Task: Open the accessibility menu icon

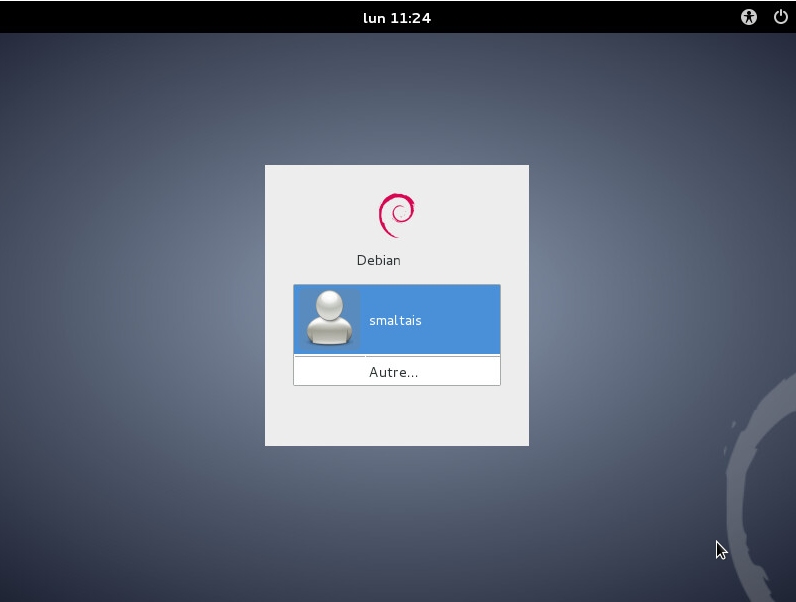Action: [x=748, y=17]
